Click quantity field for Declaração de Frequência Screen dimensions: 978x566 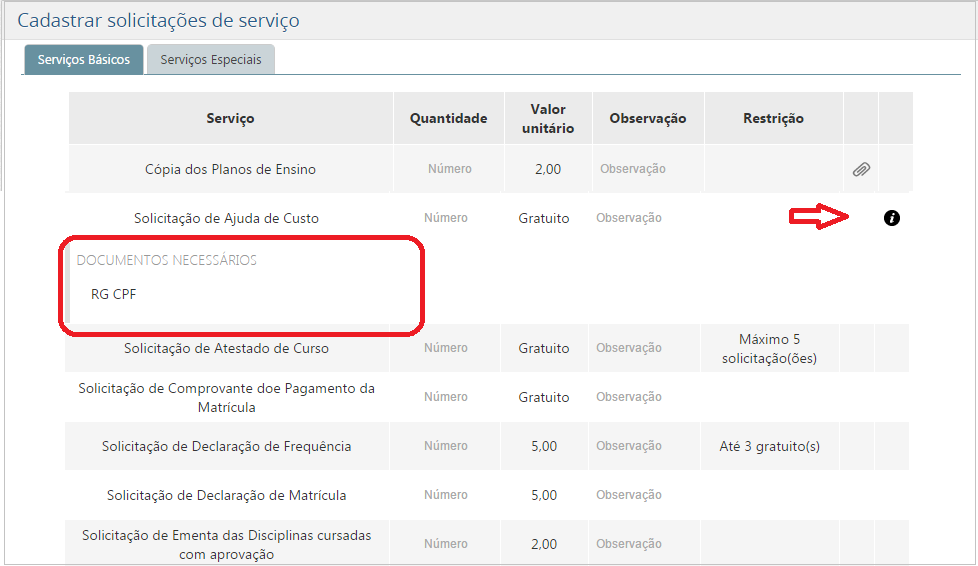pyautogui.click(x=445, y=446)
